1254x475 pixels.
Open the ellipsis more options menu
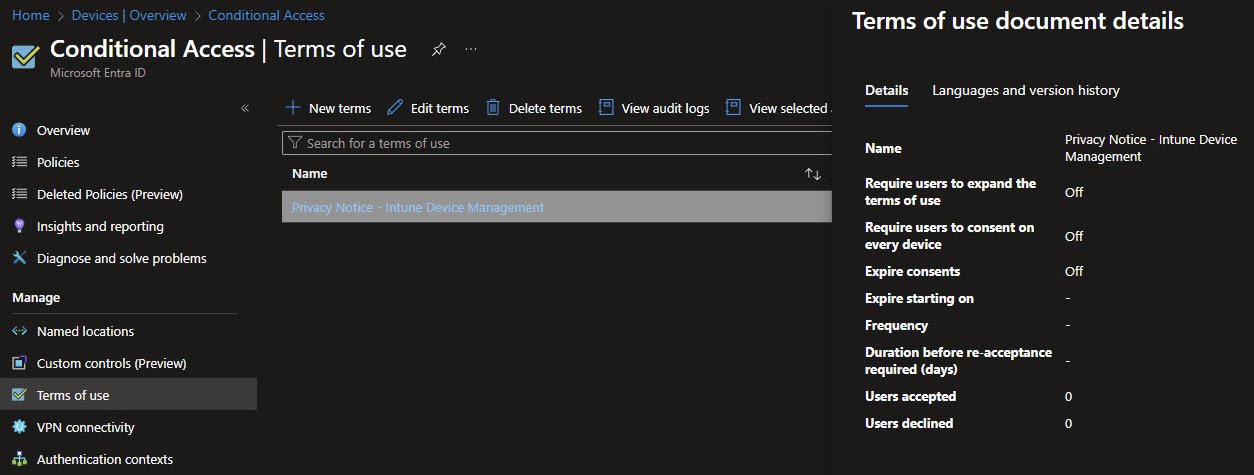471,49
